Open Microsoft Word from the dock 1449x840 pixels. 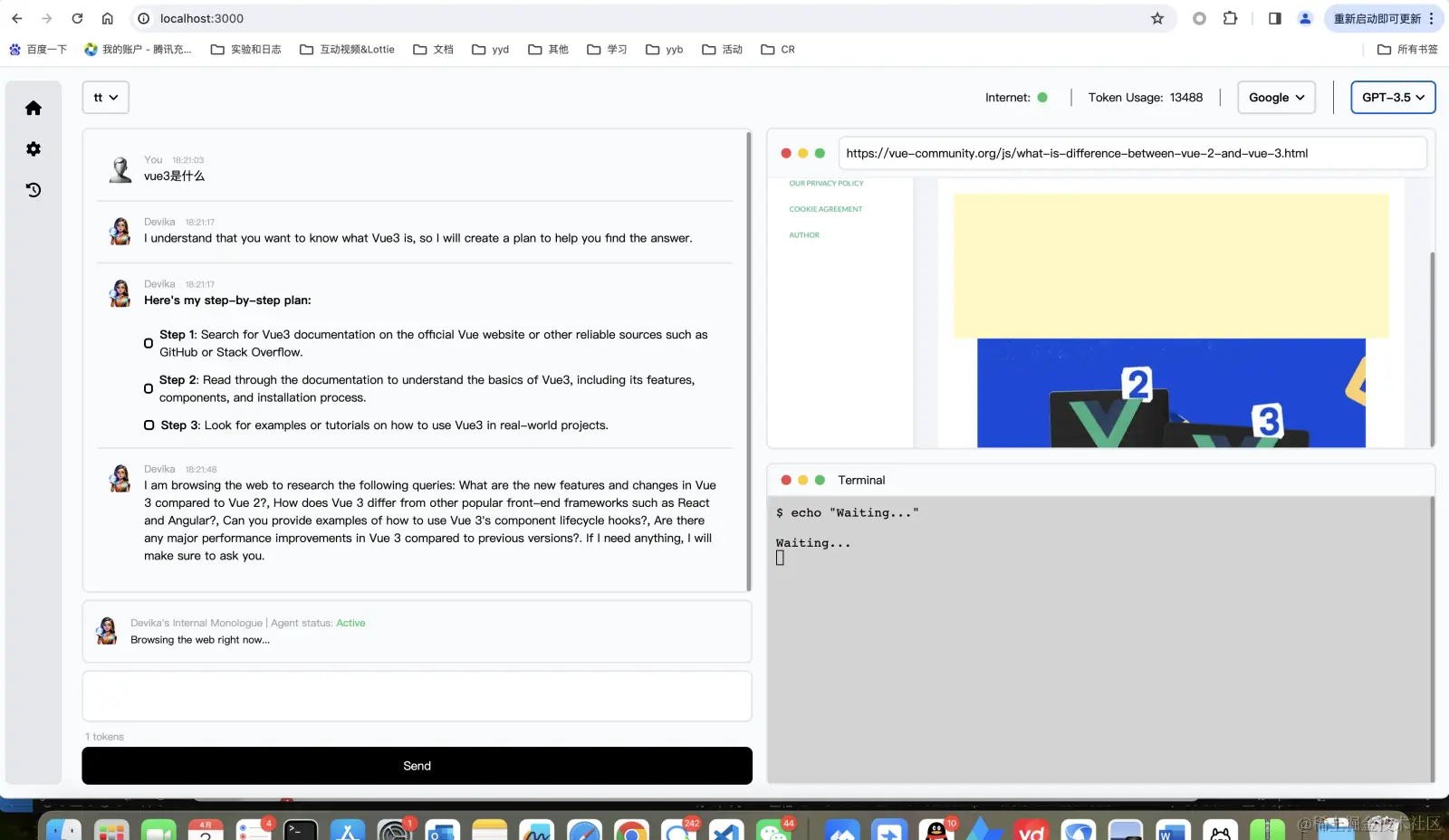coord(1173,829)
